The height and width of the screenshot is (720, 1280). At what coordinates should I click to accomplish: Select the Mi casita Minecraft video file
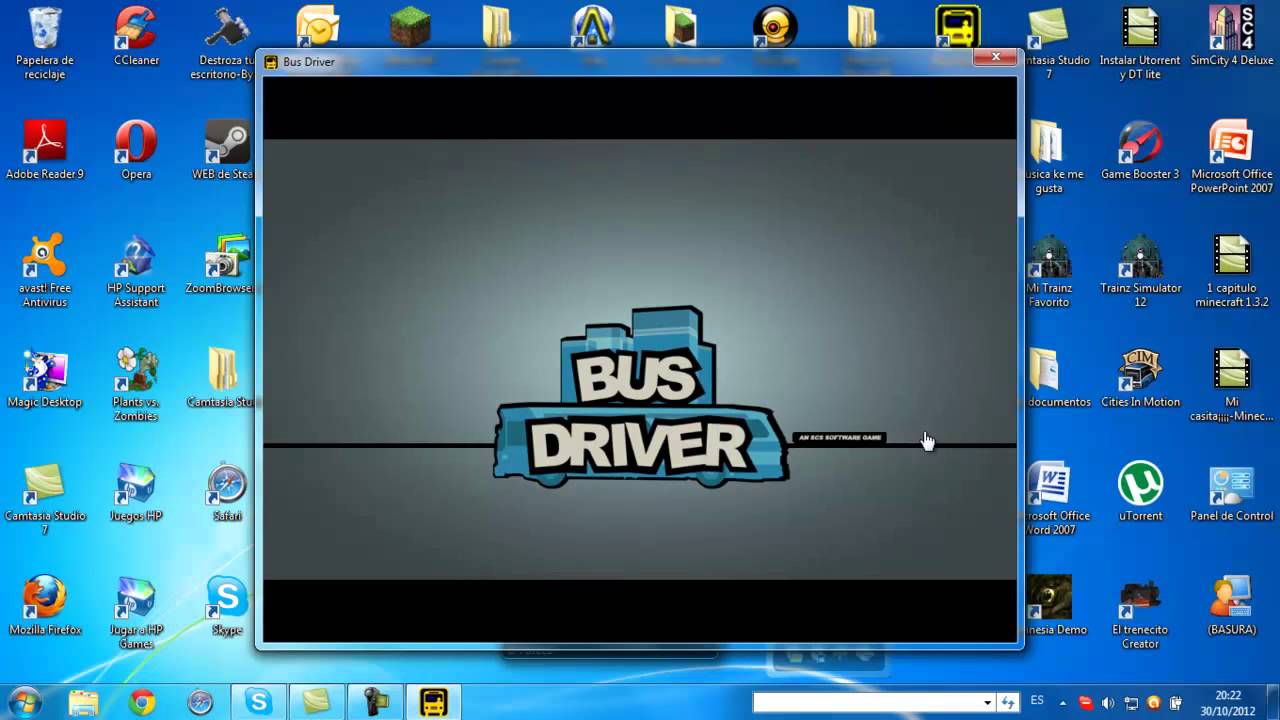click(1232, 384)
